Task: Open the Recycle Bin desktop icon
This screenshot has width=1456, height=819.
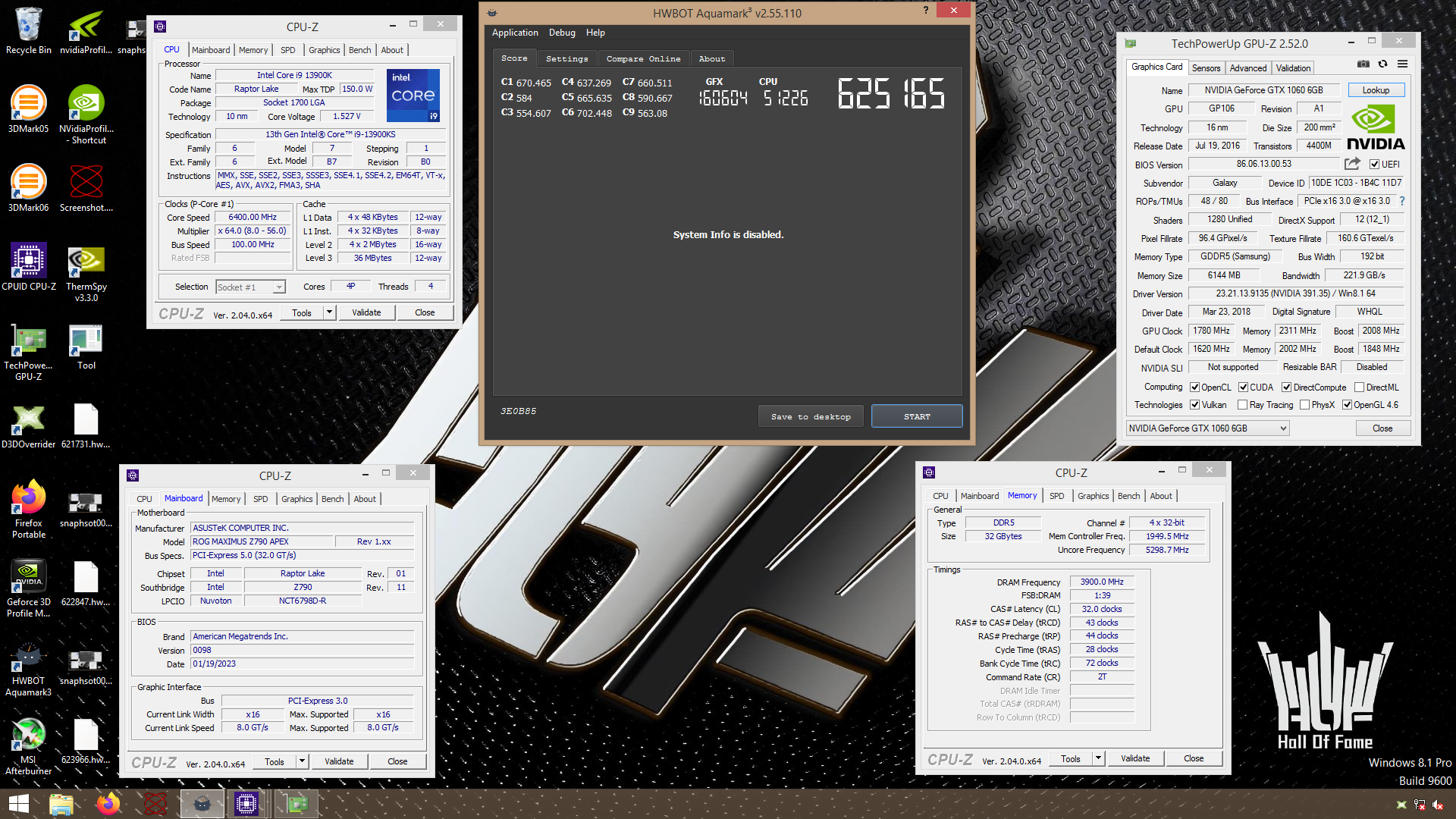Action: point(29,31)
